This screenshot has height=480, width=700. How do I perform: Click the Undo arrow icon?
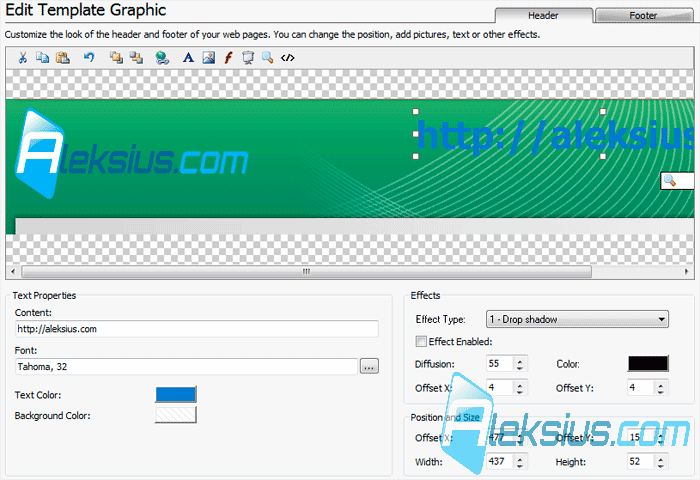89,58
